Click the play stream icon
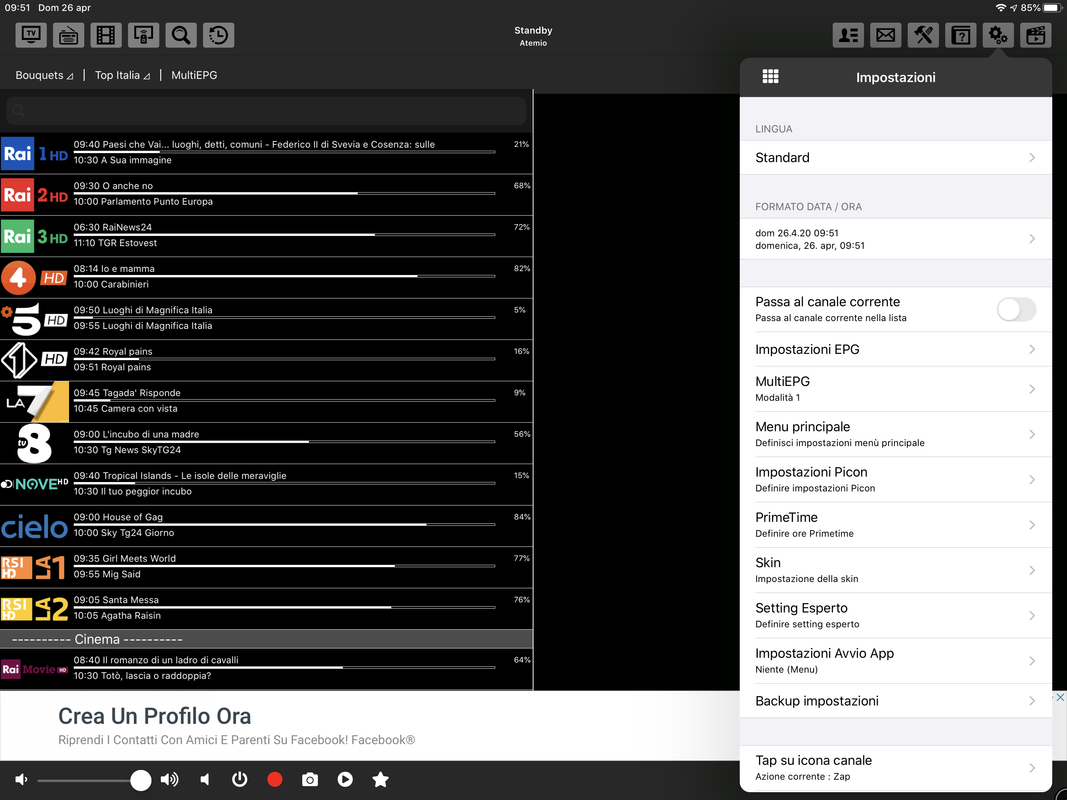Viewport: 1067px width, 800px height. 345,779
